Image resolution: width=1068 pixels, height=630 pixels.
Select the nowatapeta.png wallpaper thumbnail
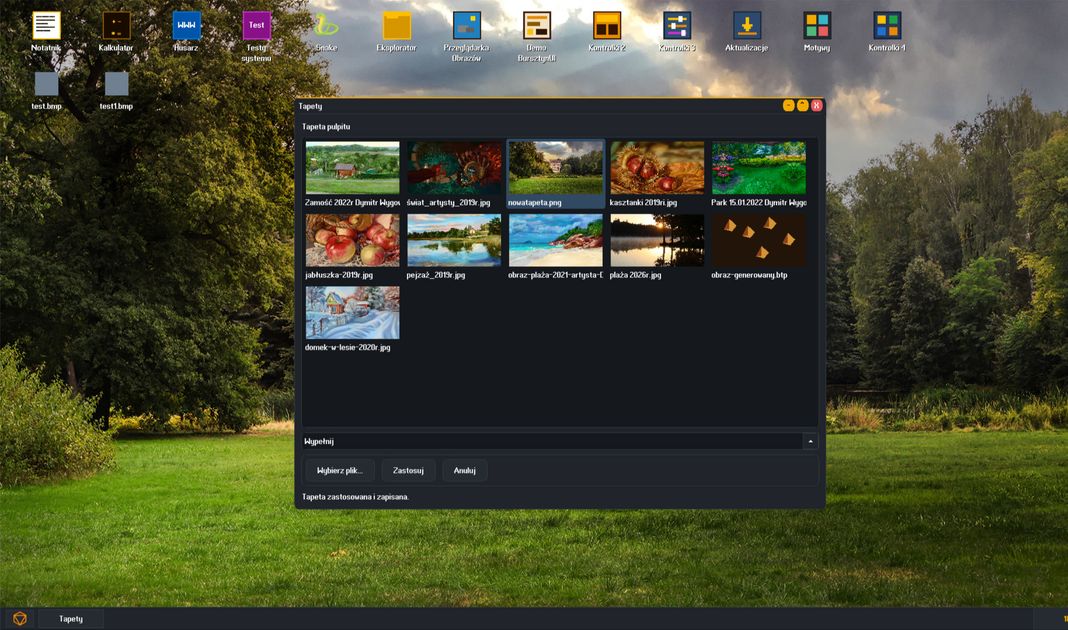click(x=555, y=174)
